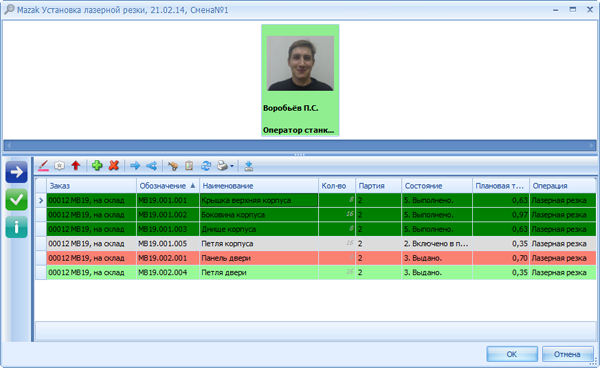Minimize the window
600x368 pixels.
click(x=556, y=10)
